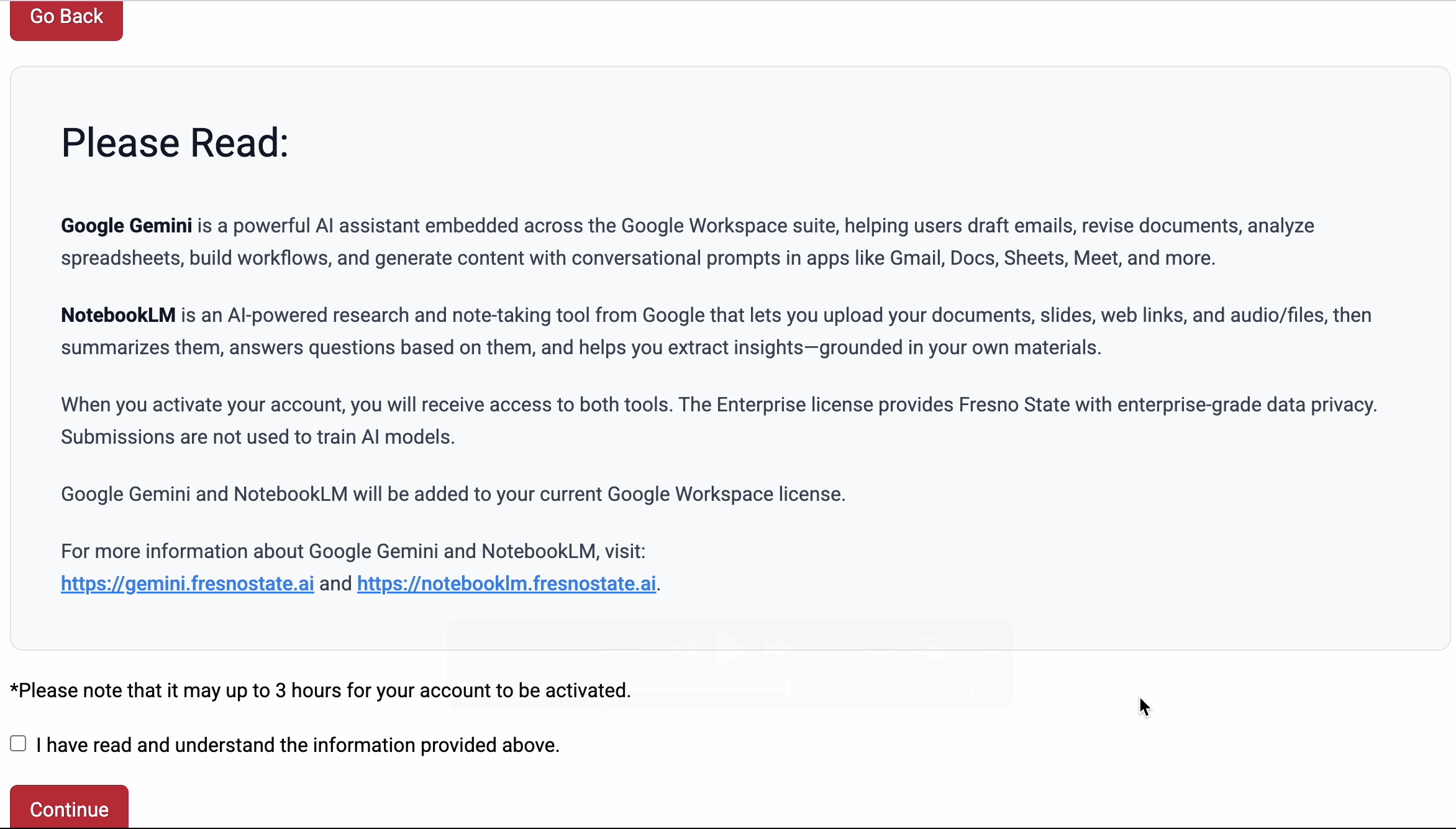Click the bold 'NotebookLM' text
The image size is (1456, 829).
point(118,315)
